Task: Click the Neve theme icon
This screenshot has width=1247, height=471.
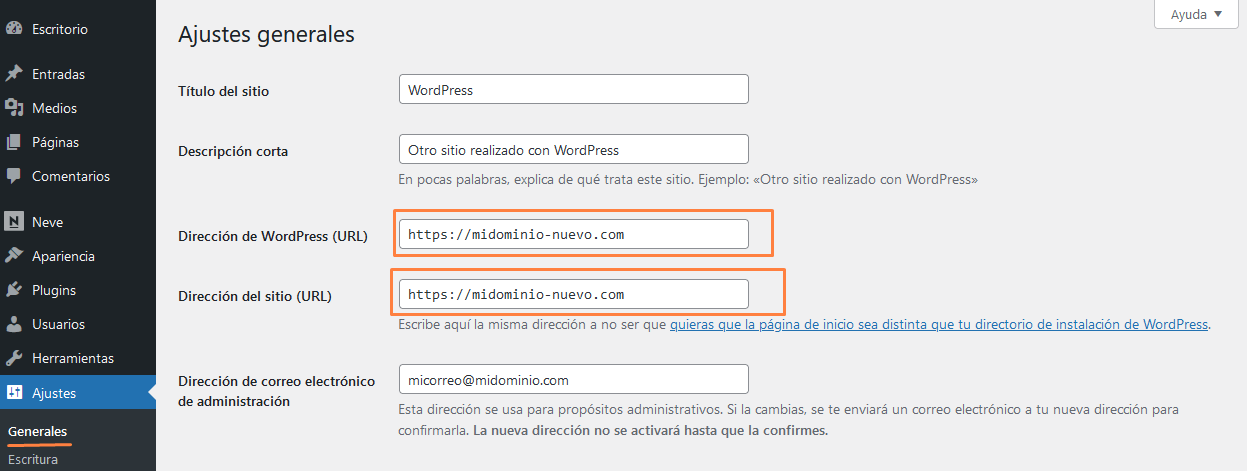Action: (14, 222)
